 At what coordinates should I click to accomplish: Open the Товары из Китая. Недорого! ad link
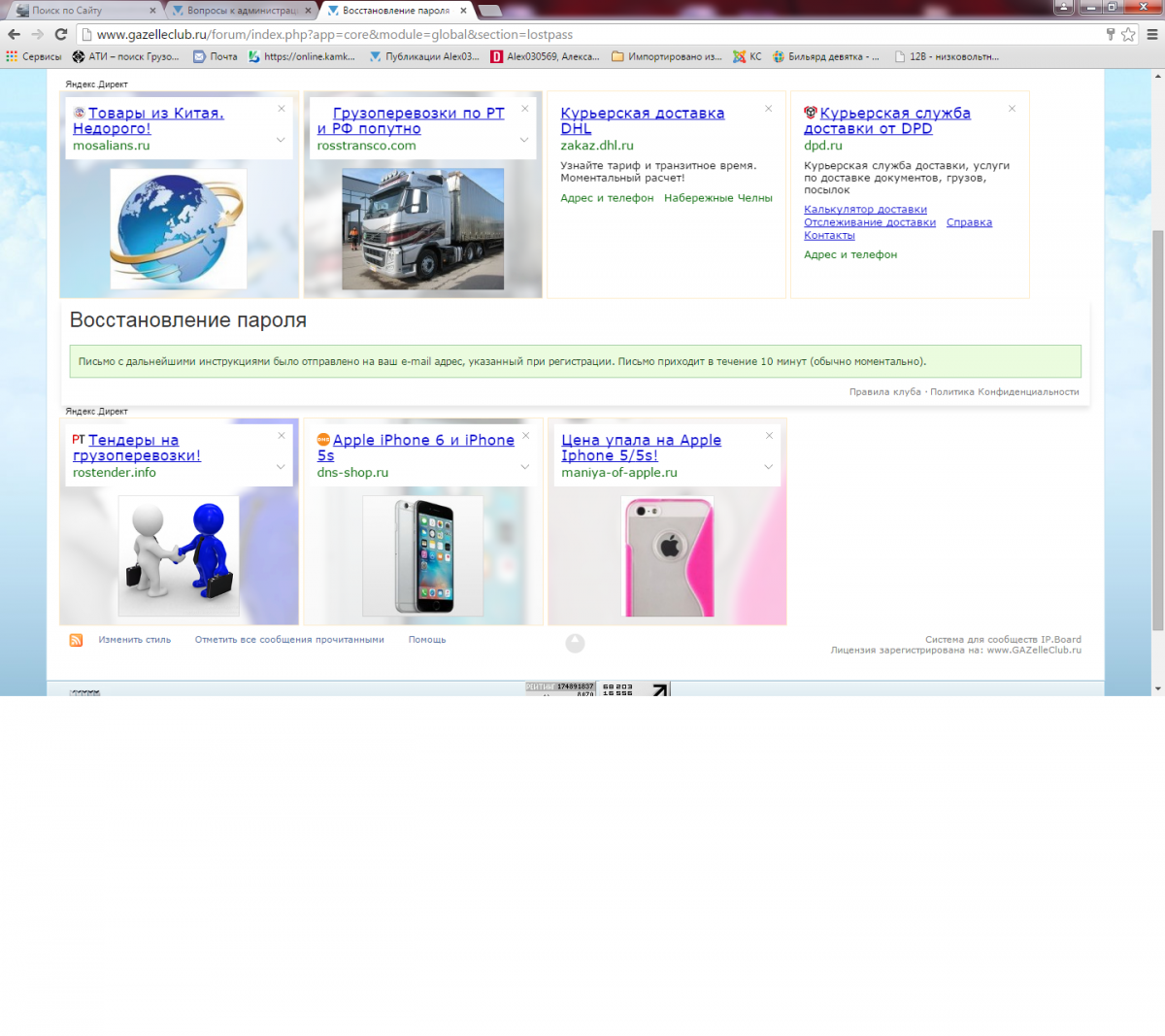pos(149,120)
